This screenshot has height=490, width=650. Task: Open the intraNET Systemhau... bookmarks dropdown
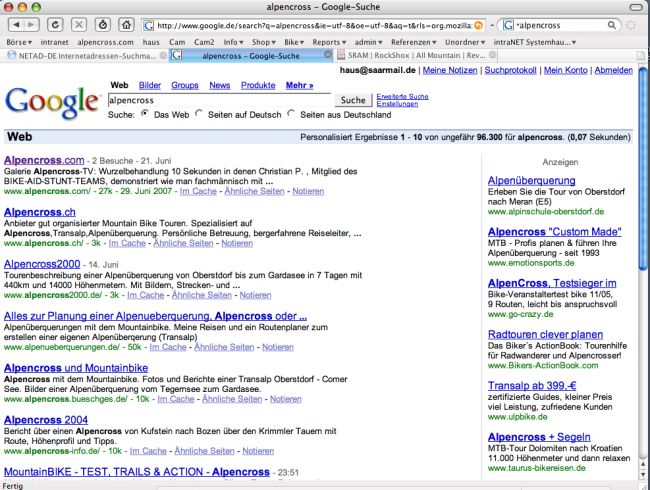click(x=535, y=42)
